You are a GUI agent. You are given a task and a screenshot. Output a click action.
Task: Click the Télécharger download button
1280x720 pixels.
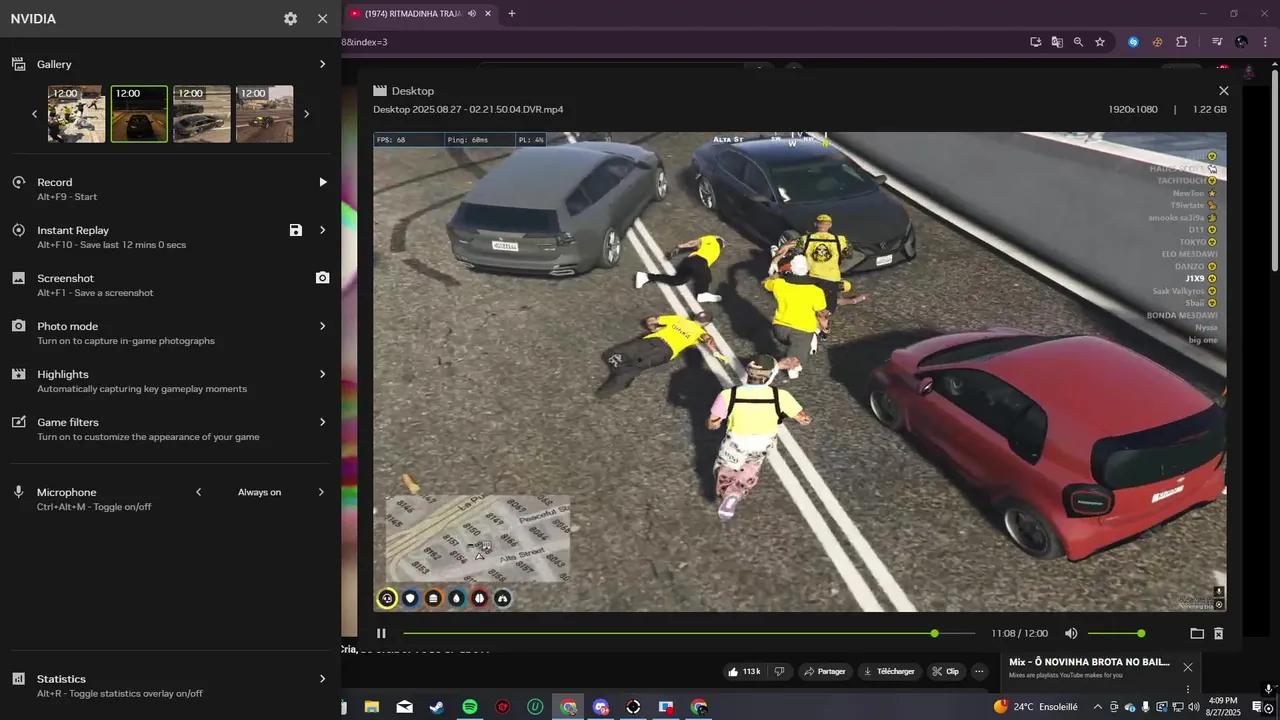point(888,671)
